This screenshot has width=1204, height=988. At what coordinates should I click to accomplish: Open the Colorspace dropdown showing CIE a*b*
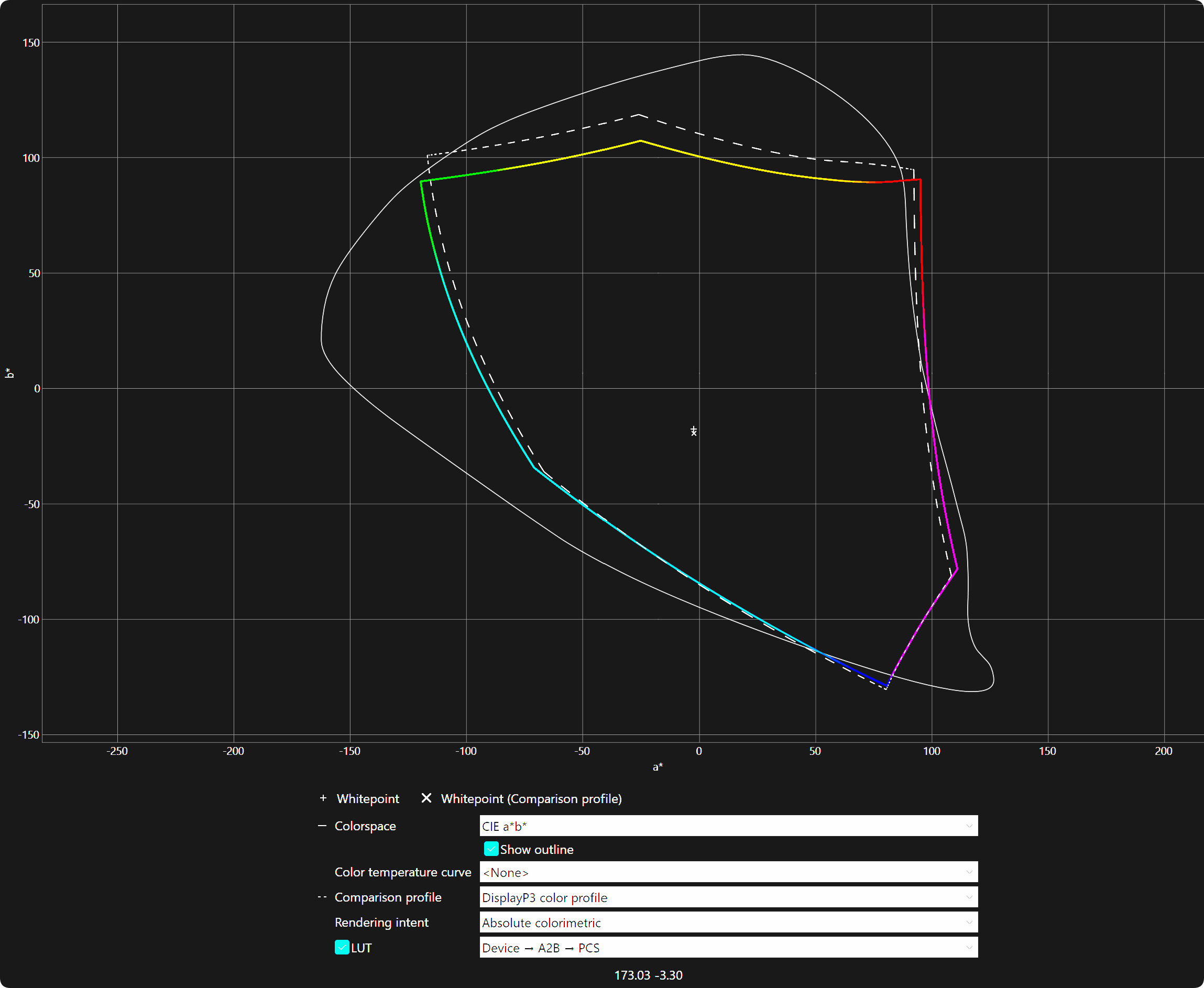728,826
